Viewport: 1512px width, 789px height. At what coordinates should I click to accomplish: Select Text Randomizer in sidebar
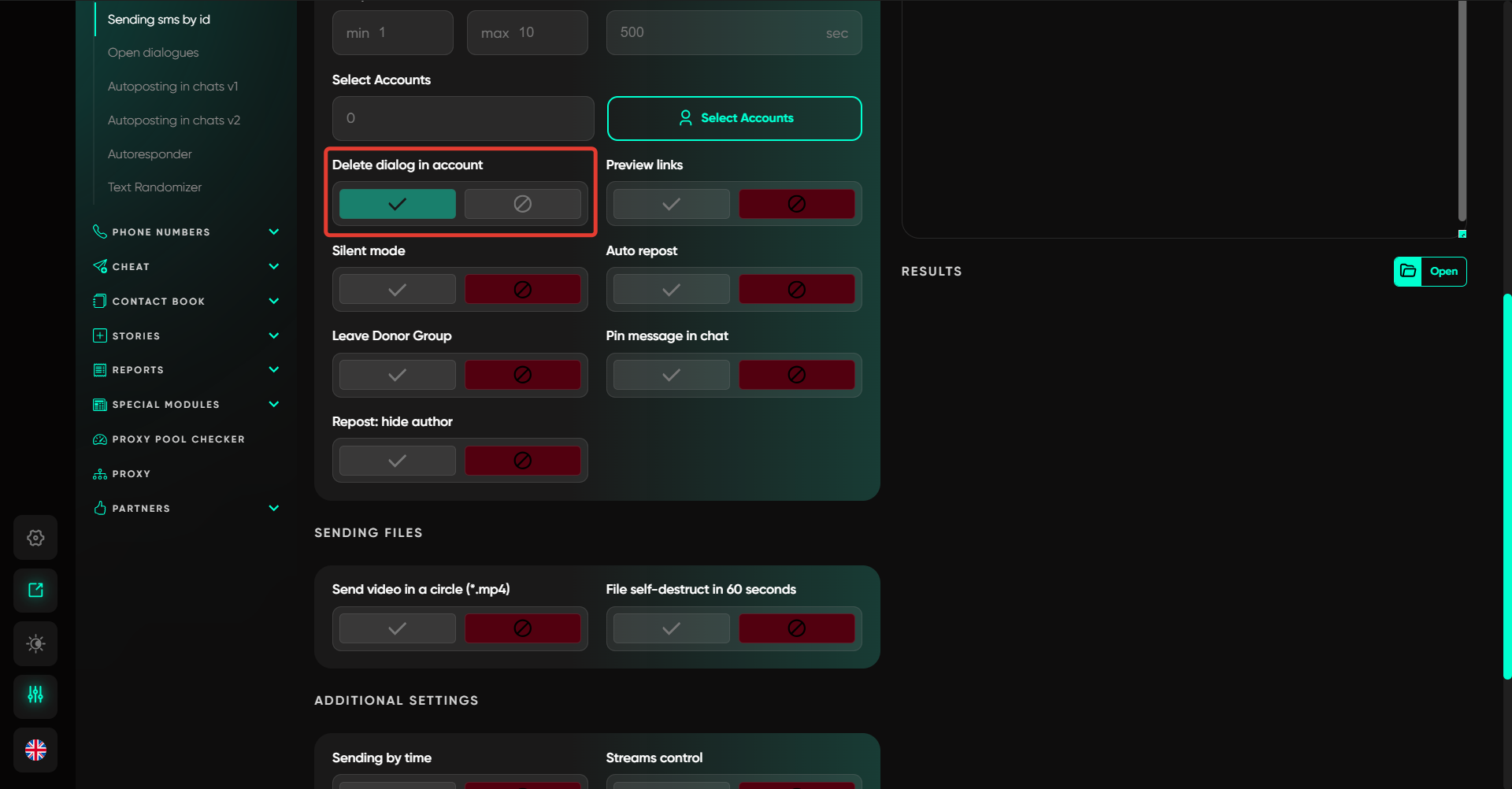154,187
